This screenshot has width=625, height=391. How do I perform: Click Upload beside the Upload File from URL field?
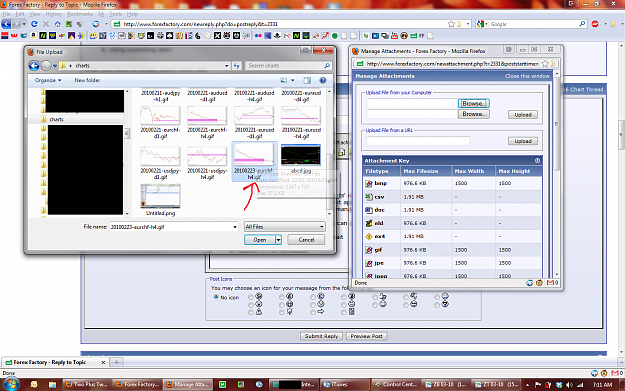point(523,141)
